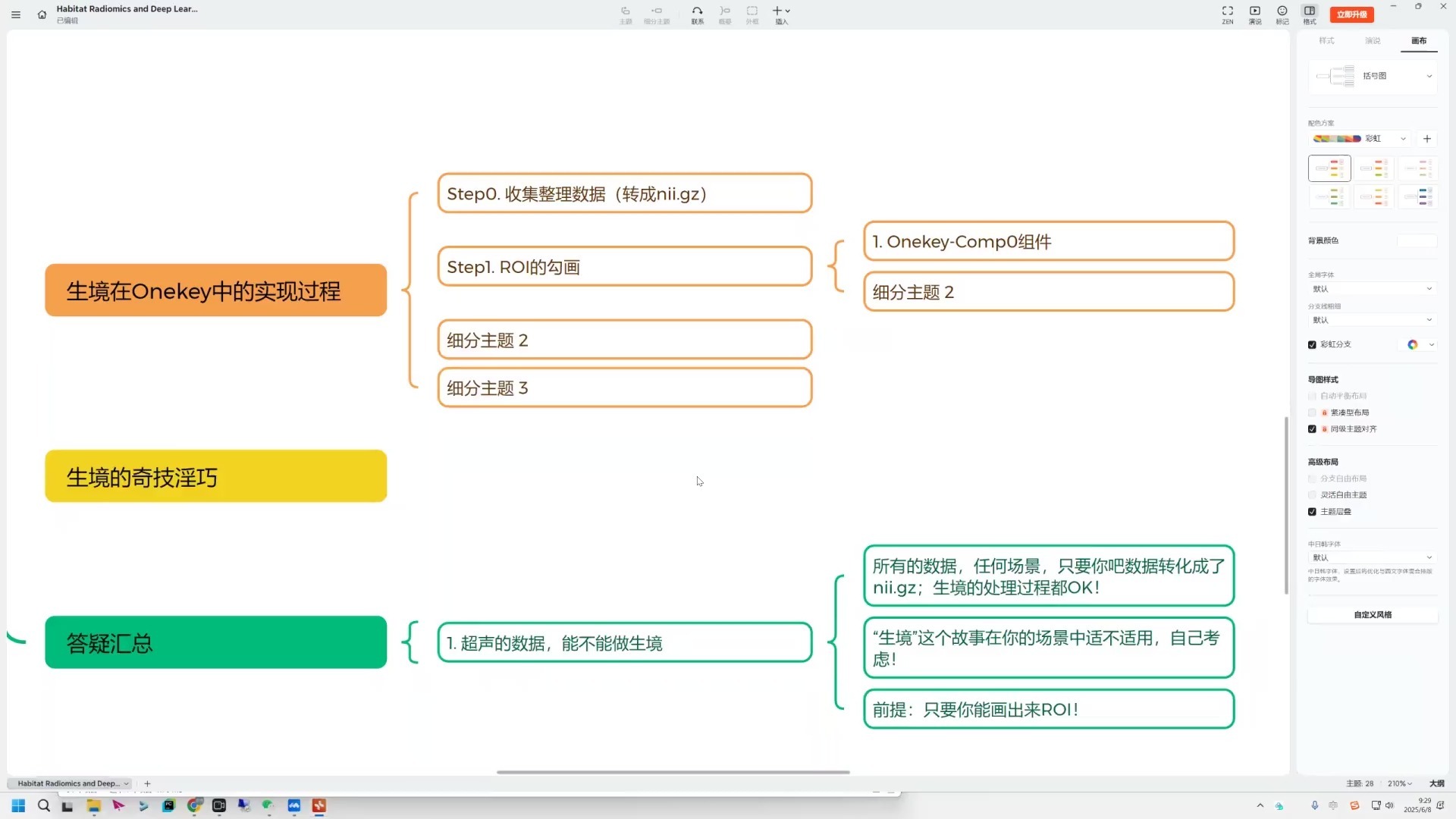Click the 自定义风格 custom style button

tap(1372, 614)
